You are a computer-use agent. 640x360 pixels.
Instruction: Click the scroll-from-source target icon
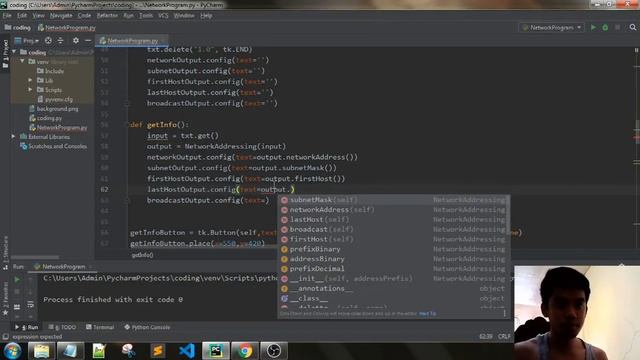click(x=48, y=40)
